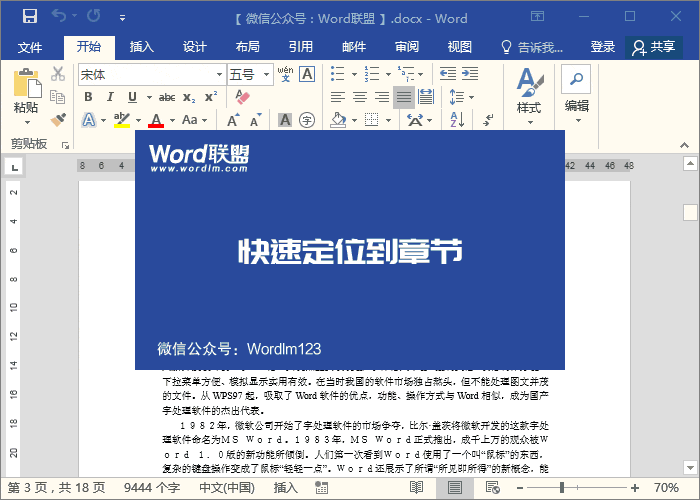Viewport: 700px width, 500px height.
Task: Click the 告诉我 search box
Action: (532, 47)
